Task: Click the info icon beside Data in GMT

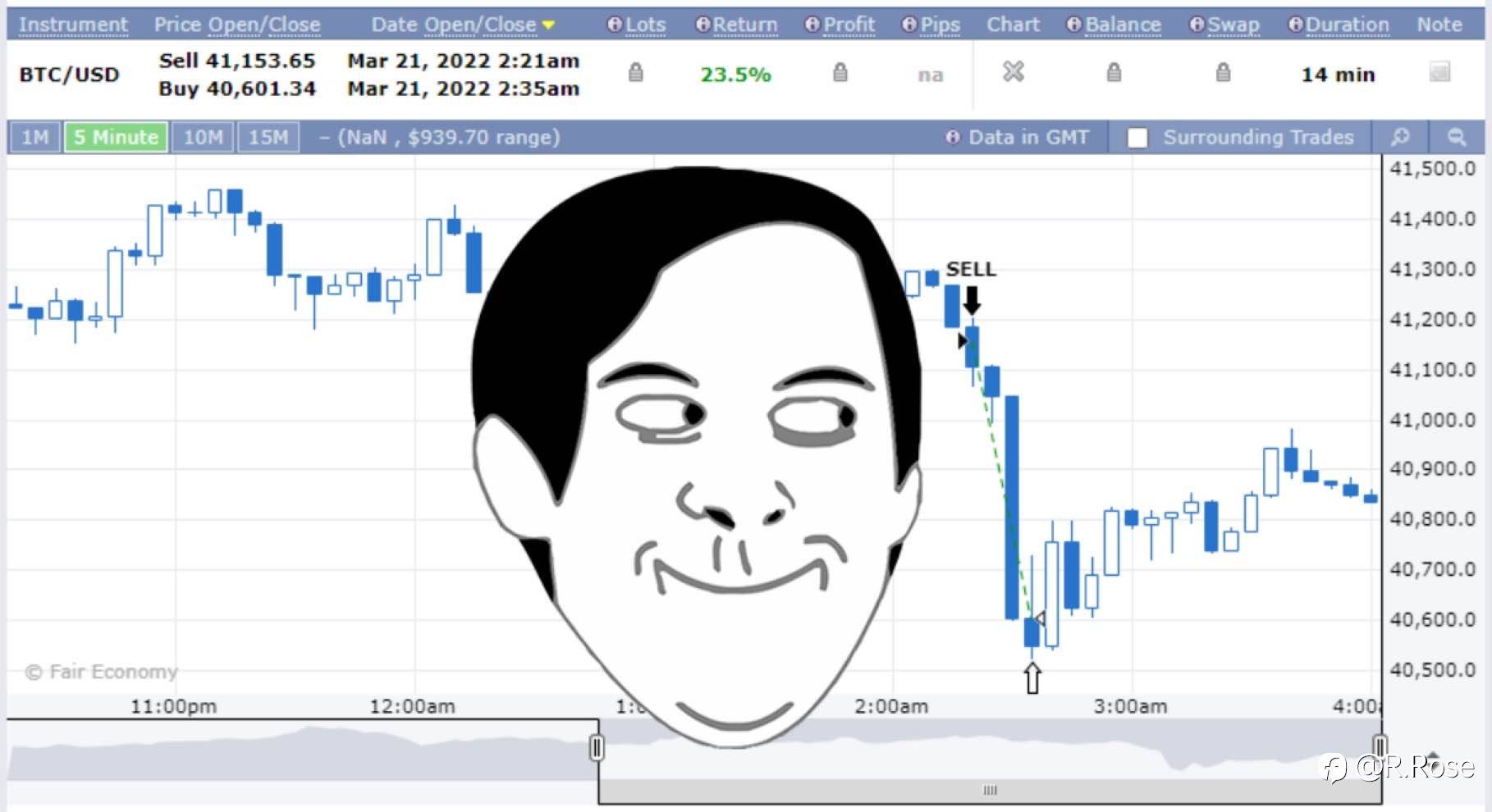Action: click(952, 137)
